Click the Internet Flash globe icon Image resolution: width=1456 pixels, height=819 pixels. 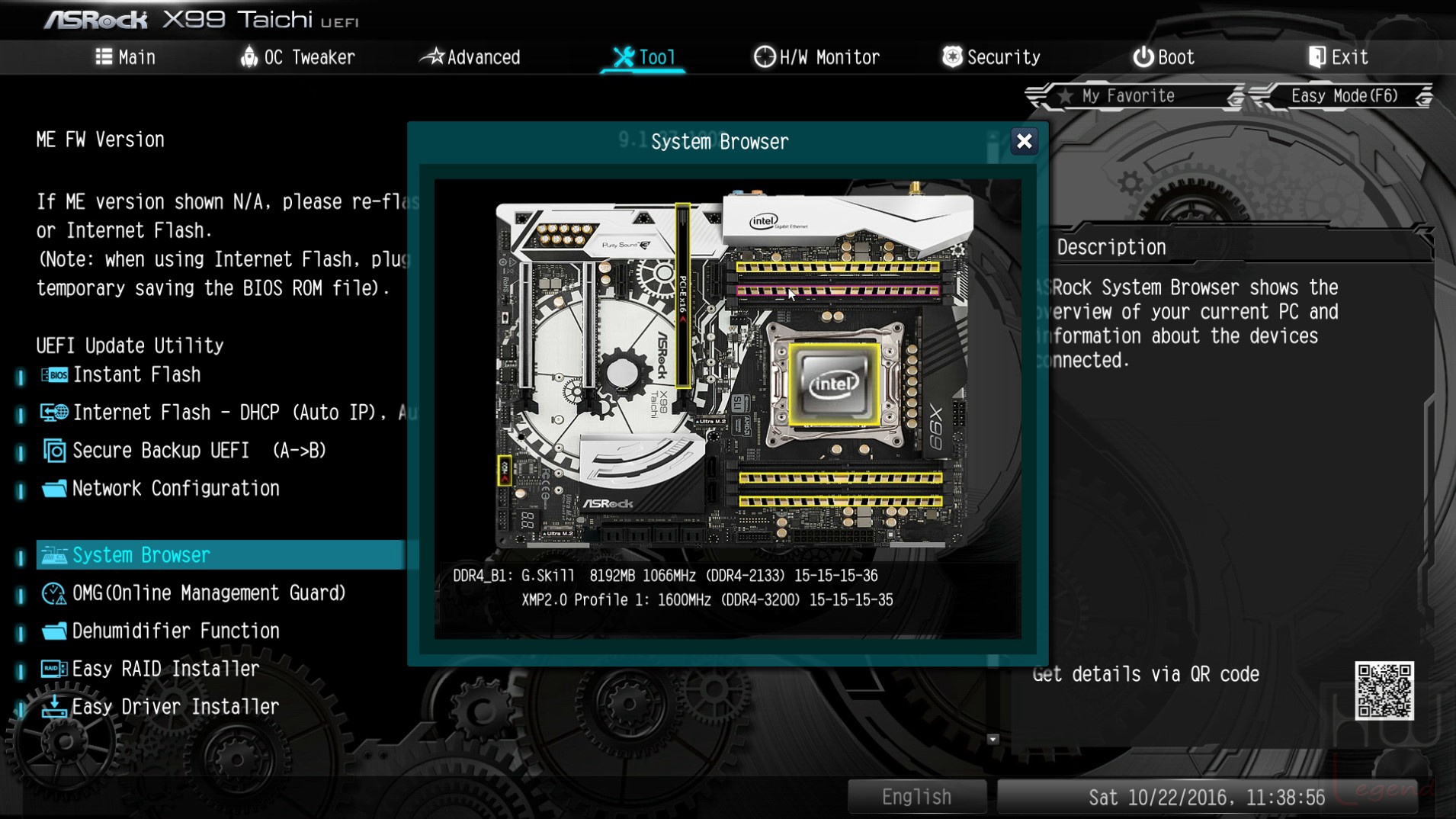pos(54,413)
